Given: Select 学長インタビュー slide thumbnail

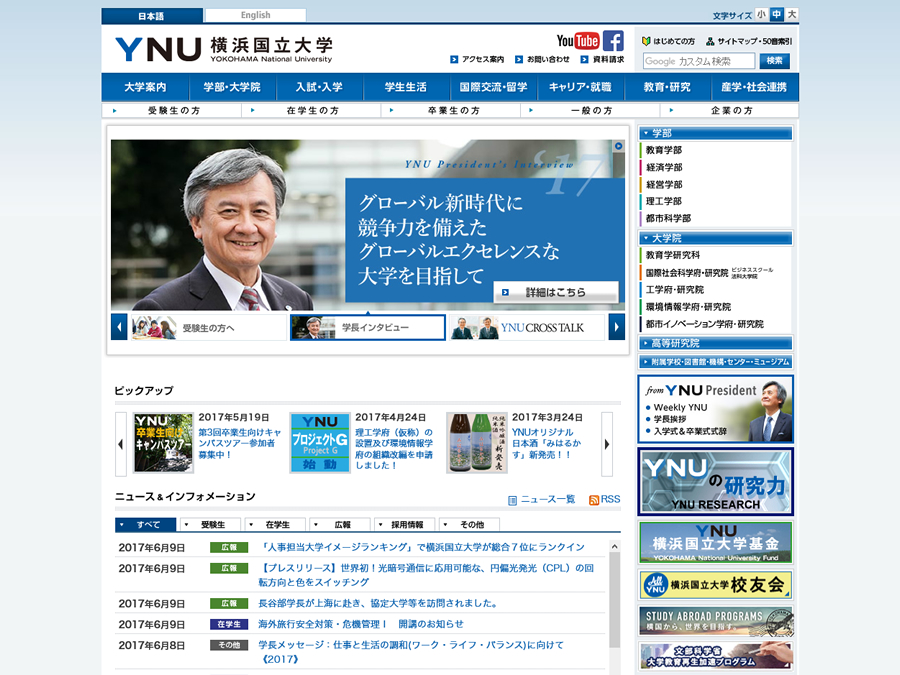Looking at the screenshot, I should click(x=368, y=328).
